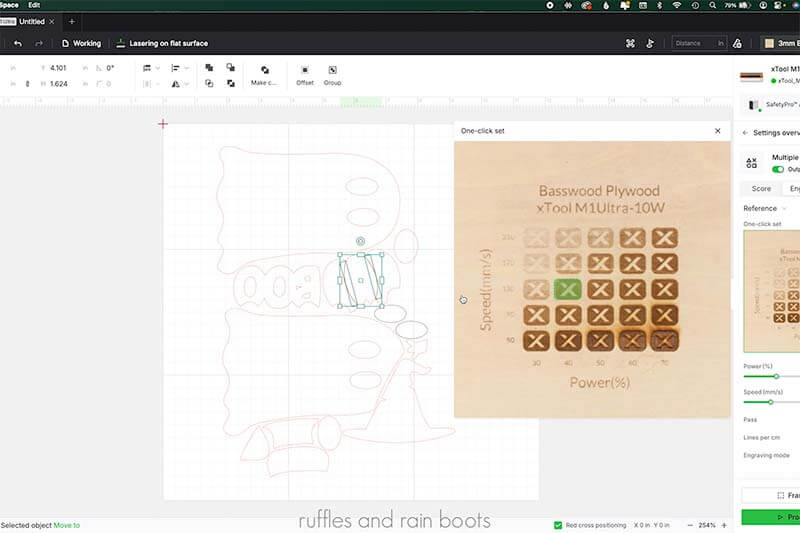Click the undo arrow icon
The height and width of the screenshot is (533, 800).
(x=18, y=44)
